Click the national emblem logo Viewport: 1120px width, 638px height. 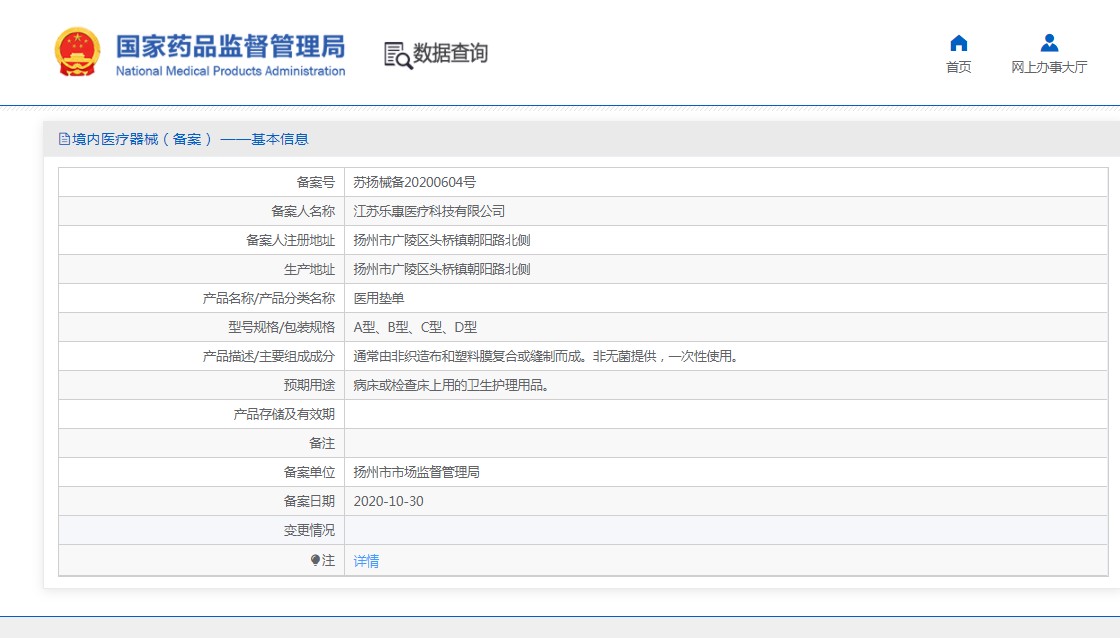77,52
